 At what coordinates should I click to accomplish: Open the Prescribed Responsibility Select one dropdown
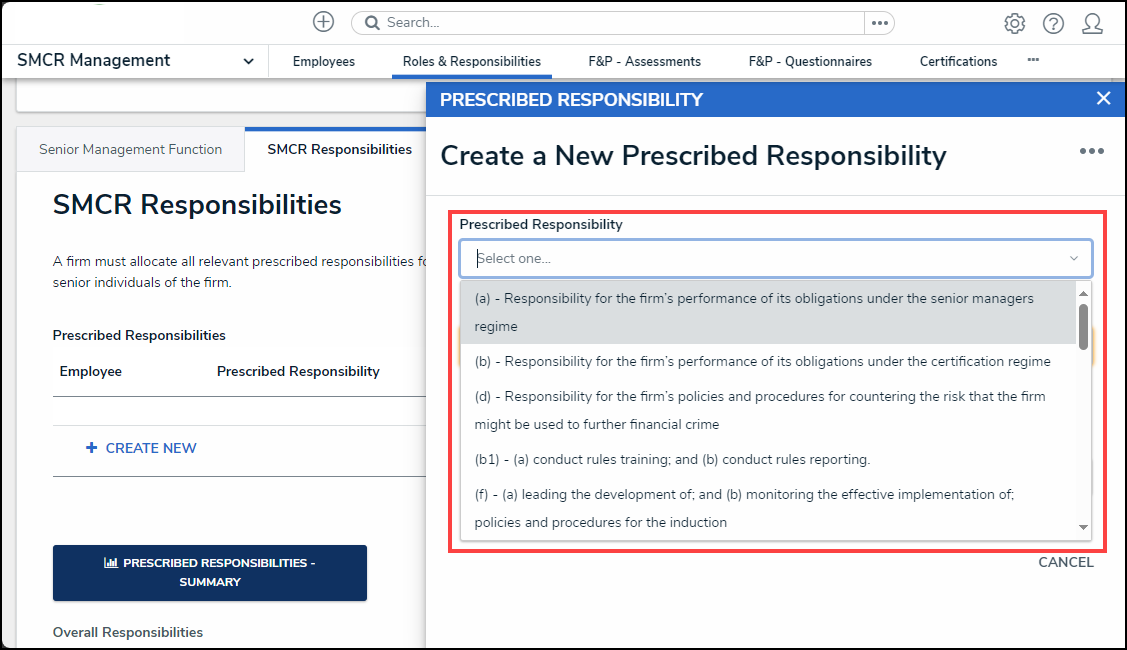[x=775, y=258]
